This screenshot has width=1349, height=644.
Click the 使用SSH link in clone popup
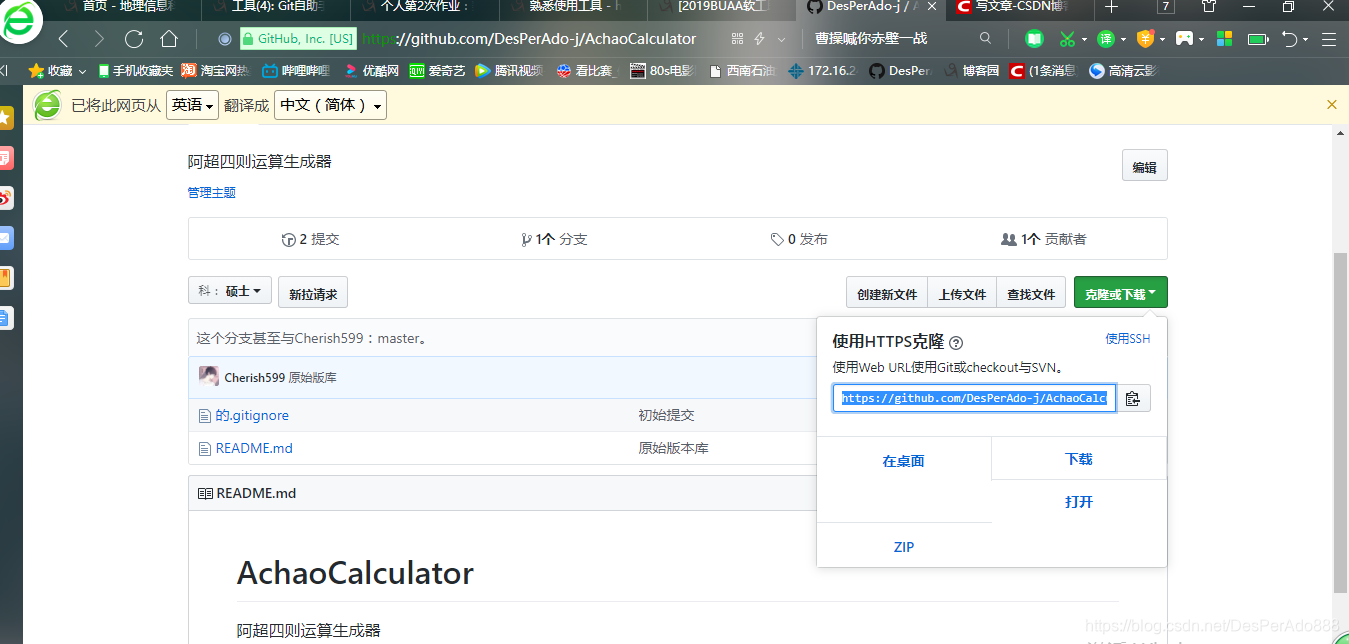pyautogui.click(x=1127, y=339)
